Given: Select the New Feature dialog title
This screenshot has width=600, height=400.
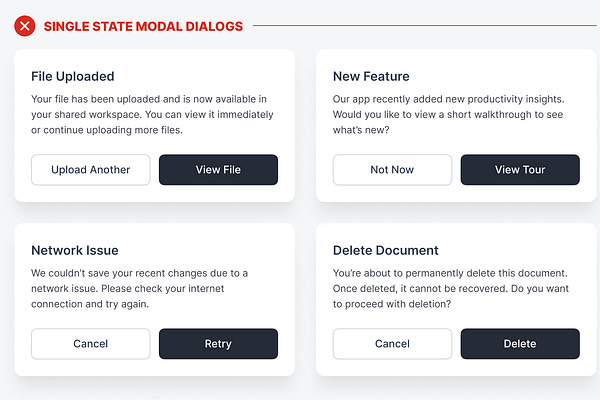Looking at the screenshot, I should (x=371, y=76).
